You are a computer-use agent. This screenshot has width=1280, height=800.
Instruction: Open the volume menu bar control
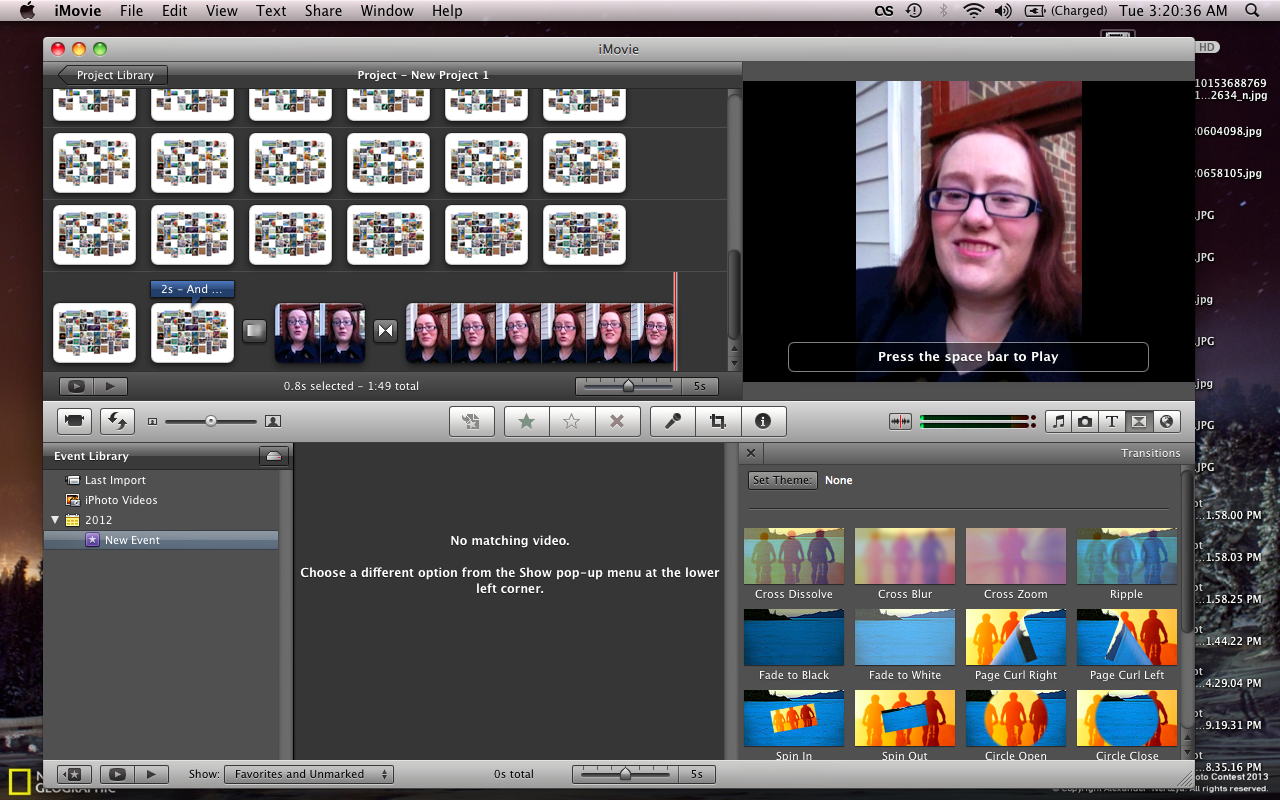(x=1003, y=11)
